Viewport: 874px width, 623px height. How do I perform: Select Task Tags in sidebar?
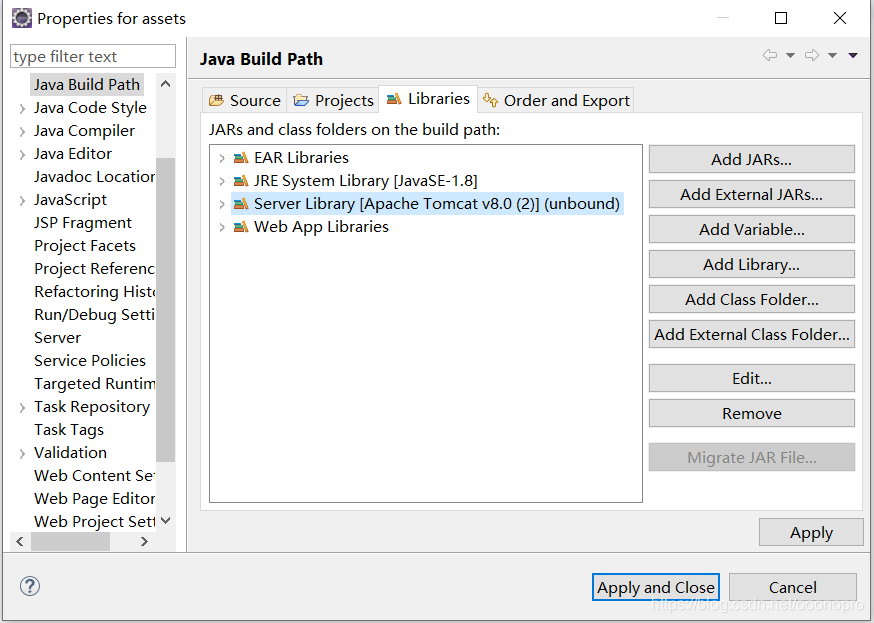tap(69, 430)
